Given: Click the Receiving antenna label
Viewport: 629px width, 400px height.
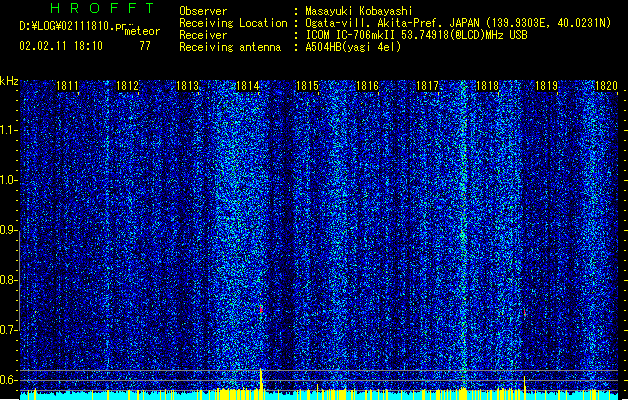Looking at the screenshot, I should coord(230,47).
